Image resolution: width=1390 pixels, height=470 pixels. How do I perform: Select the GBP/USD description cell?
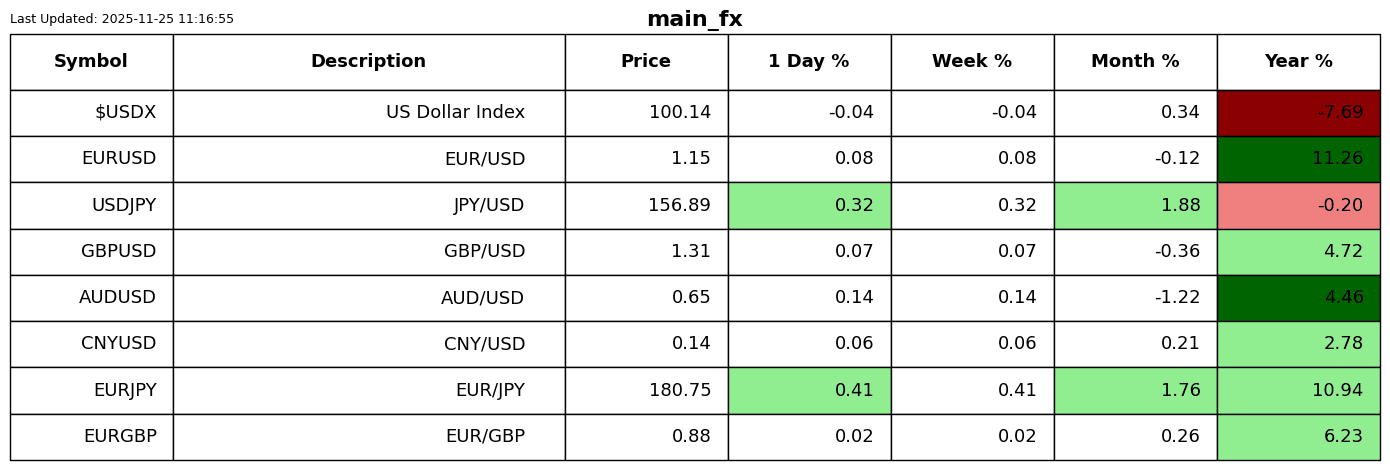[x=368, y=252]
